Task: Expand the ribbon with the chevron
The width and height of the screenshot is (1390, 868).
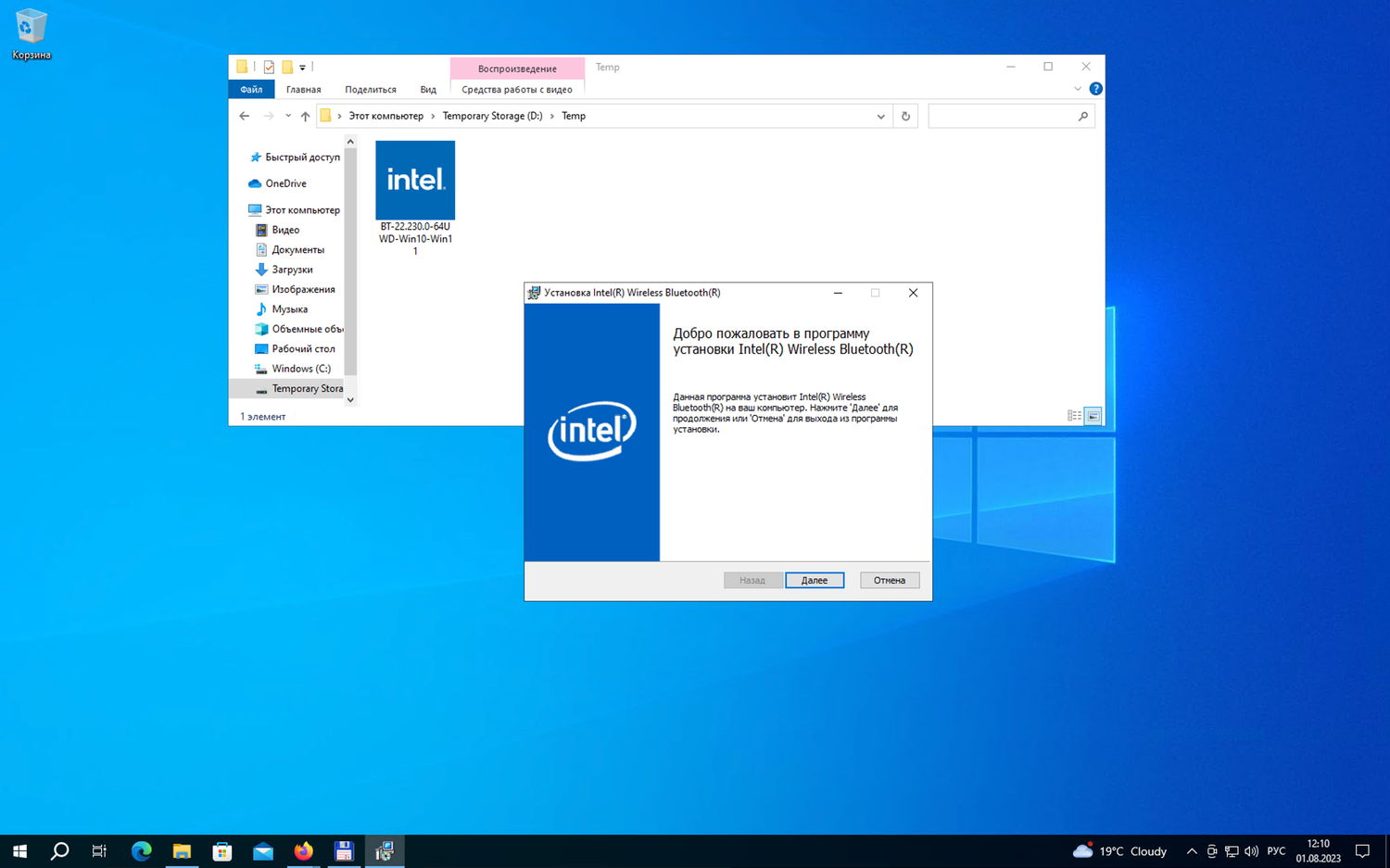Action: 1077,89
